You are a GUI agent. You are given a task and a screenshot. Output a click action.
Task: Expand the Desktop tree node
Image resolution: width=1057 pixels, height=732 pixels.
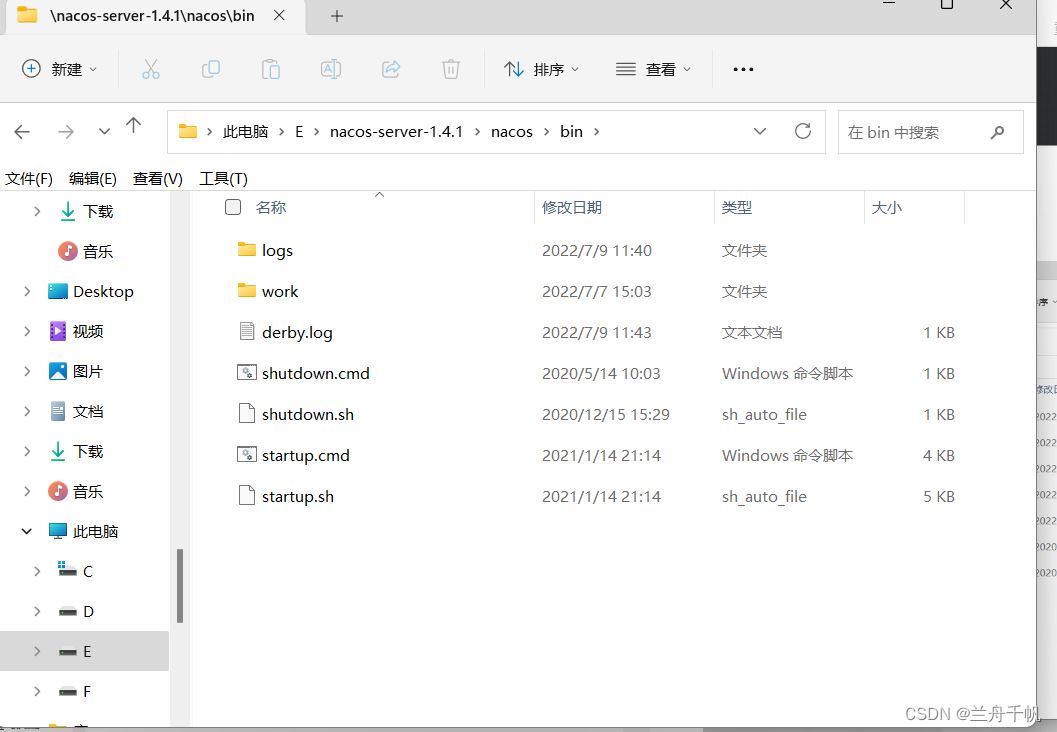click(x=27, y=291)
